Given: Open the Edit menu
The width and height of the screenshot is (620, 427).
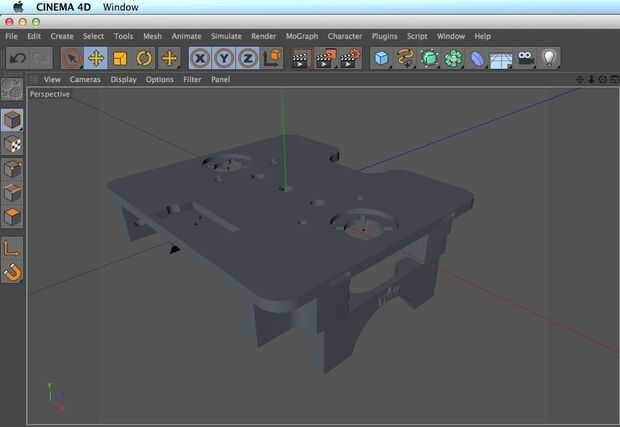Looking at the screenshot, I should click(x=34, y=36).
